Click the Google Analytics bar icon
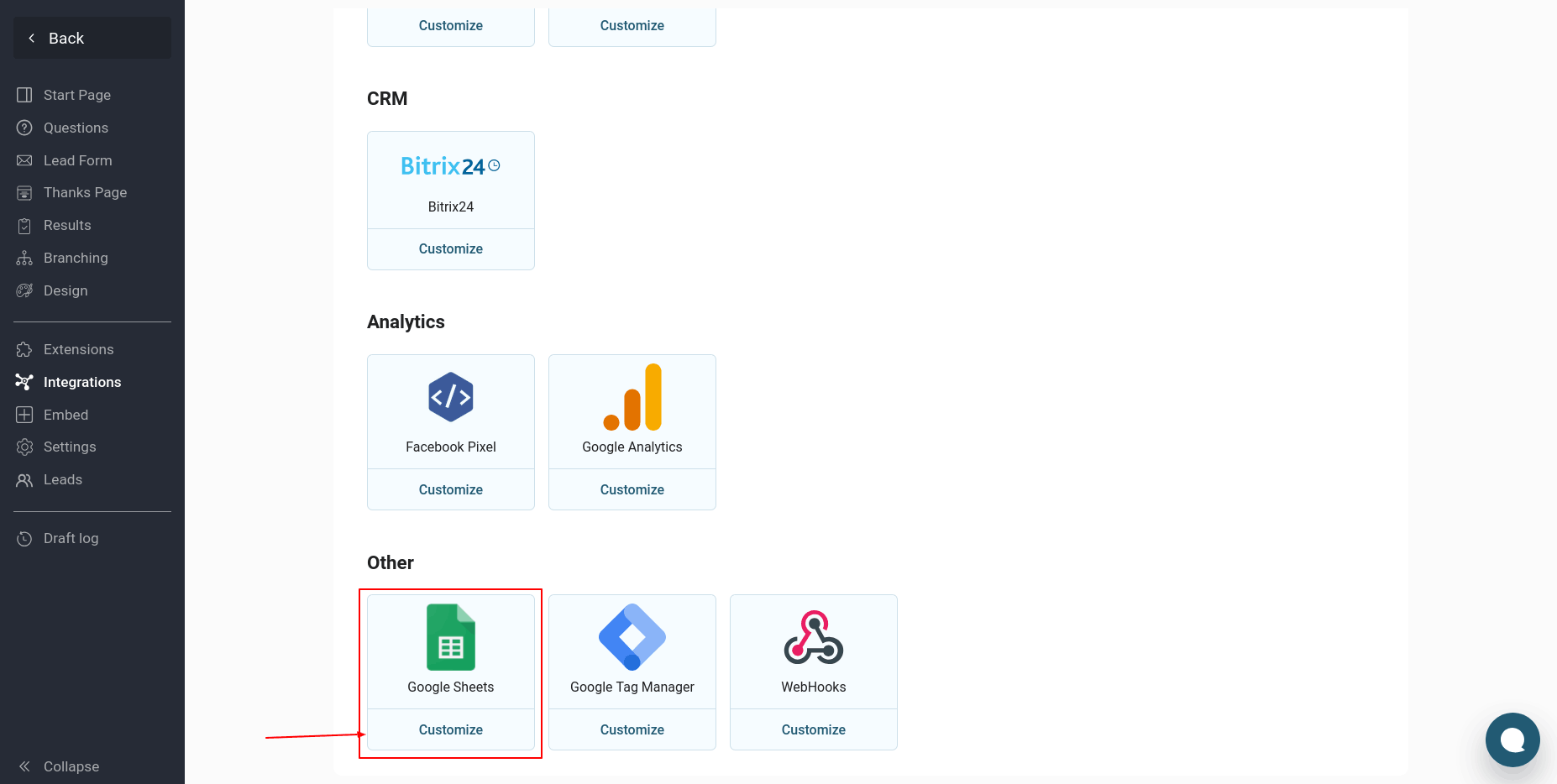The width and height of the screenshot is (1557, 784). tap(632, 397)
